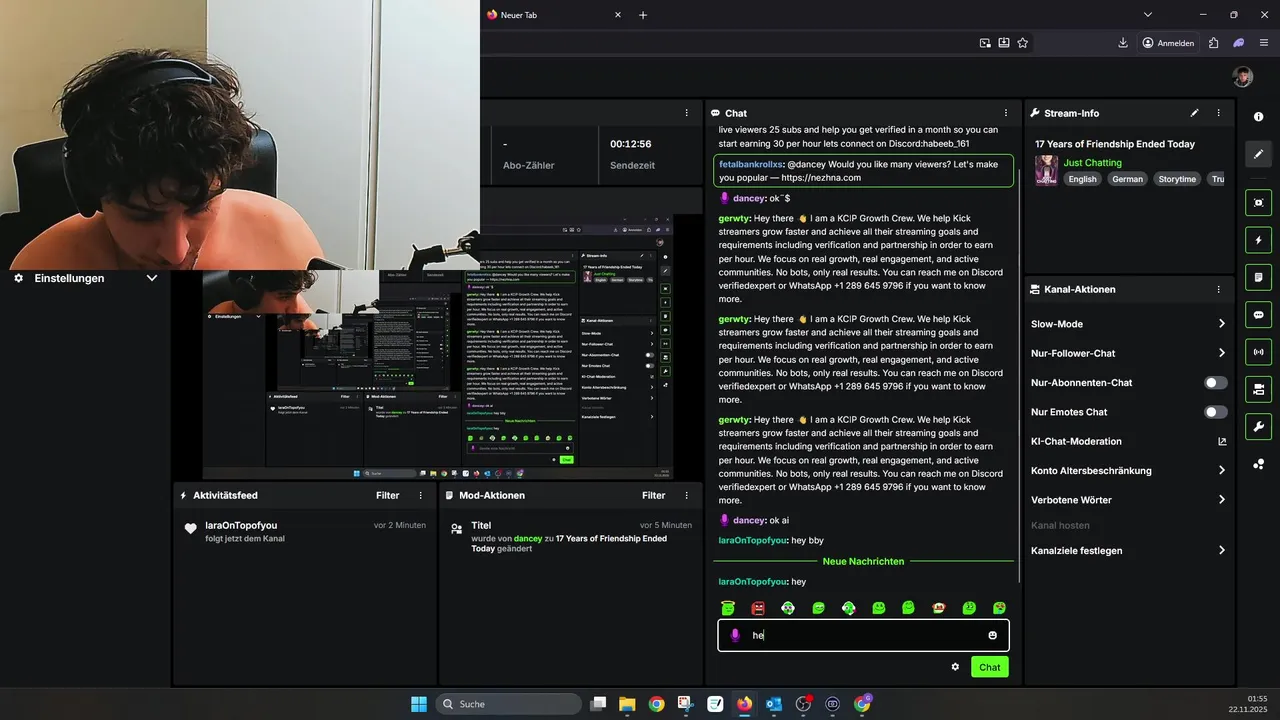Expand Slow-Mode options
The image size is (1280, 720).
click(1222, 324)
